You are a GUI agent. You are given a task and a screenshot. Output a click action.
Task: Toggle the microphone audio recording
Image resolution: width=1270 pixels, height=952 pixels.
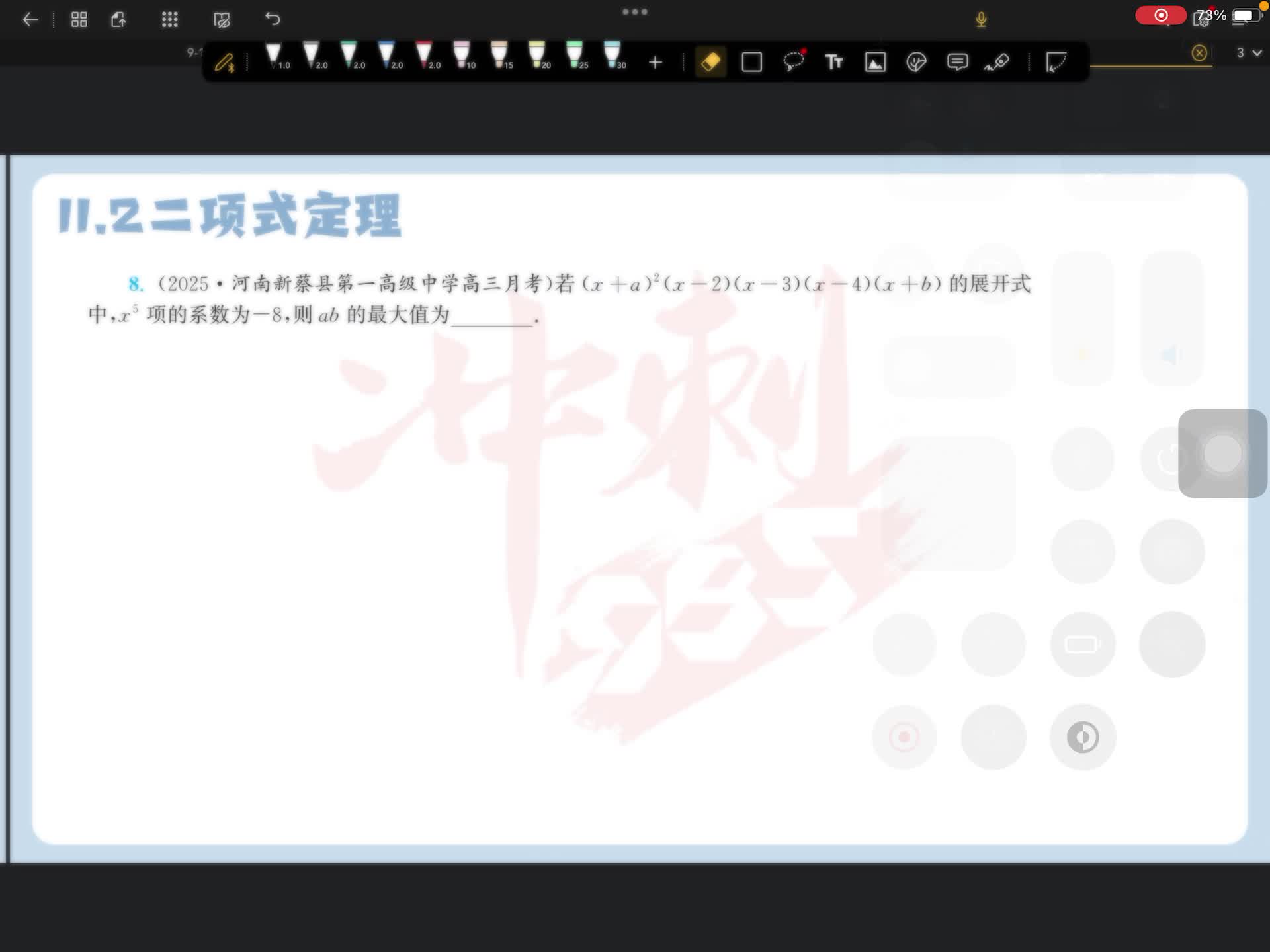pos(981,20)
